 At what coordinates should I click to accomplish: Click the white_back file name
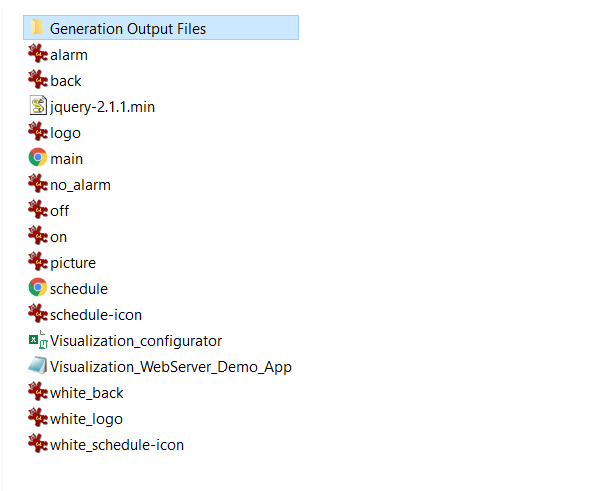(87, 393)
